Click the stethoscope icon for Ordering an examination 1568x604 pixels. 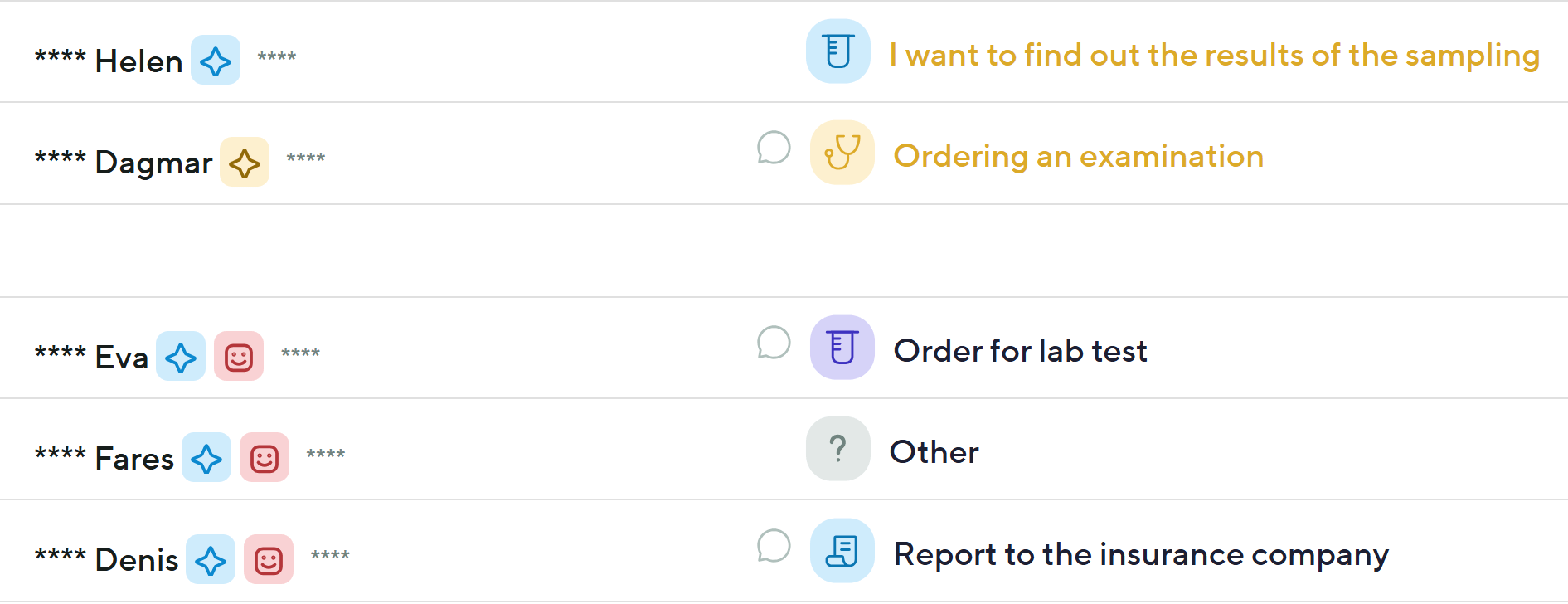click(842, 153)
